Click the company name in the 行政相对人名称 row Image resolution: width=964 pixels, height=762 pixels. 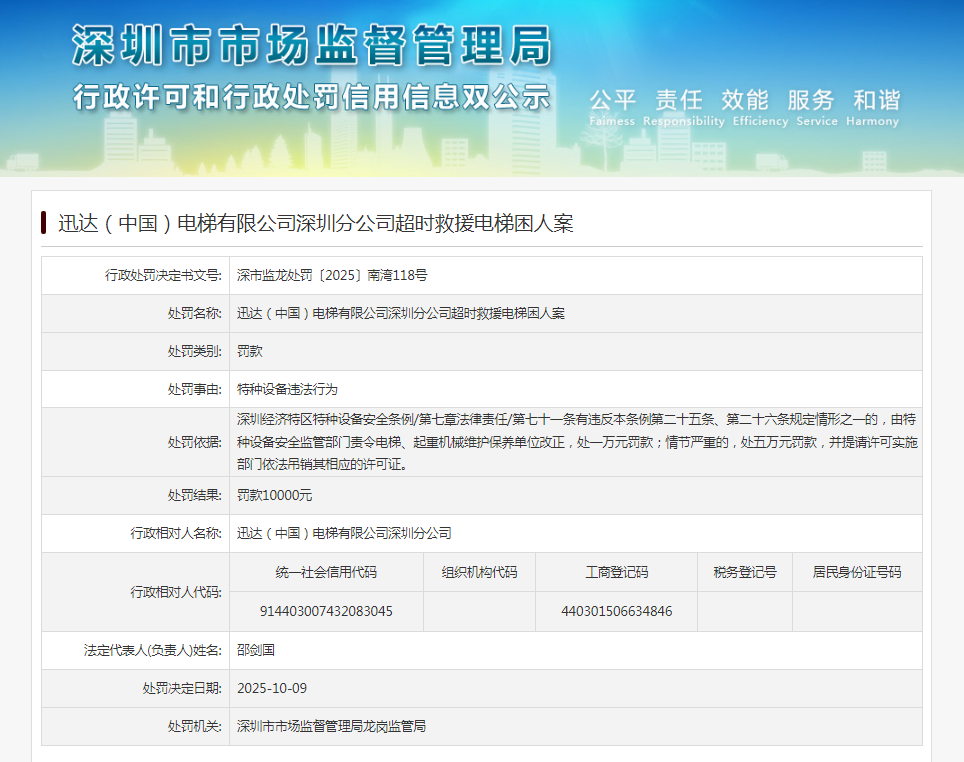[x=344, y=533]
